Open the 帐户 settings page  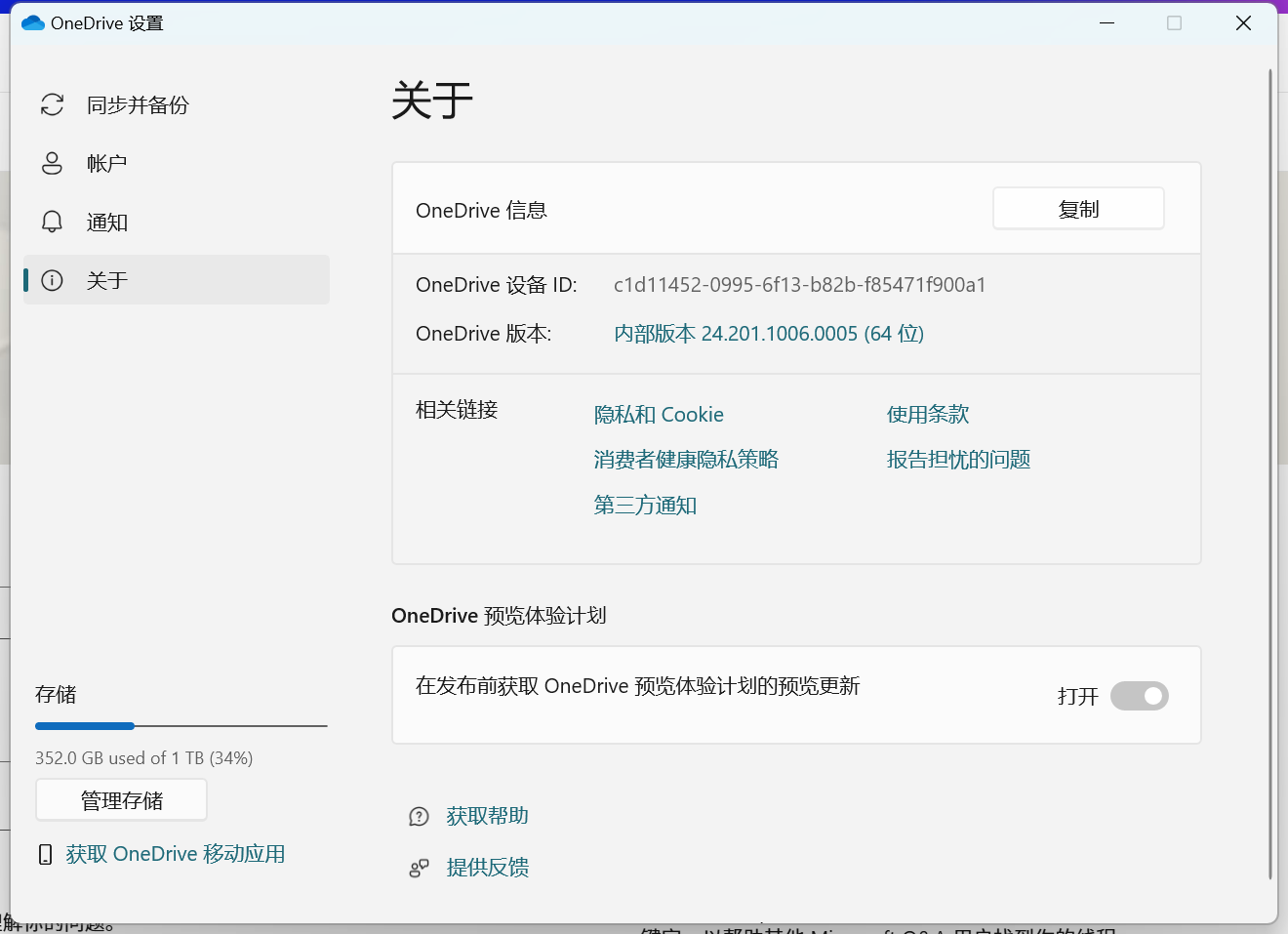pyautogui.click(x=177, y=163)
